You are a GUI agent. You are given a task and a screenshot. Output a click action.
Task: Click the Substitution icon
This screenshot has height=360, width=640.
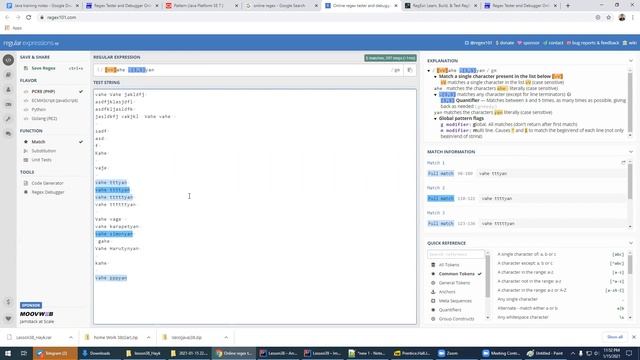(26, 151)
